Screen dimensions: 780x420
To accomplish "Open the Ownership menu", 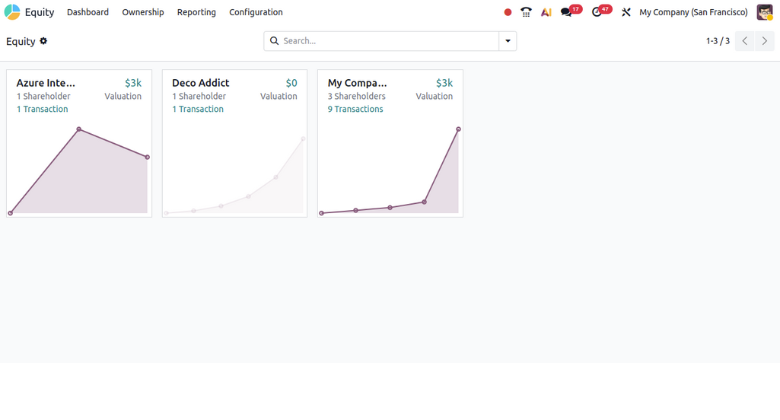I will point(143,12).
